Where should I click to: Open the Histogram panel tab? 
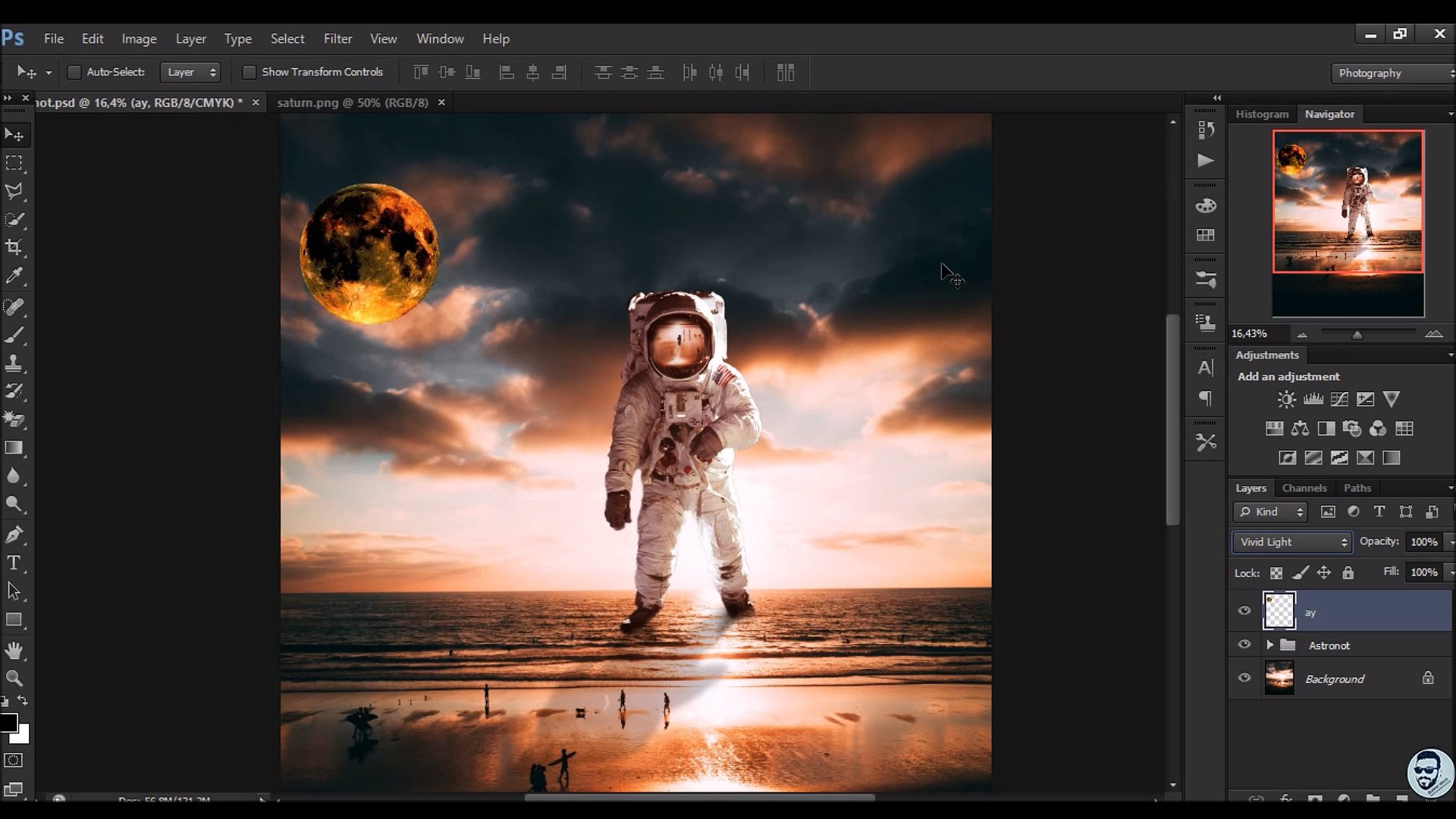[1262, 114]
